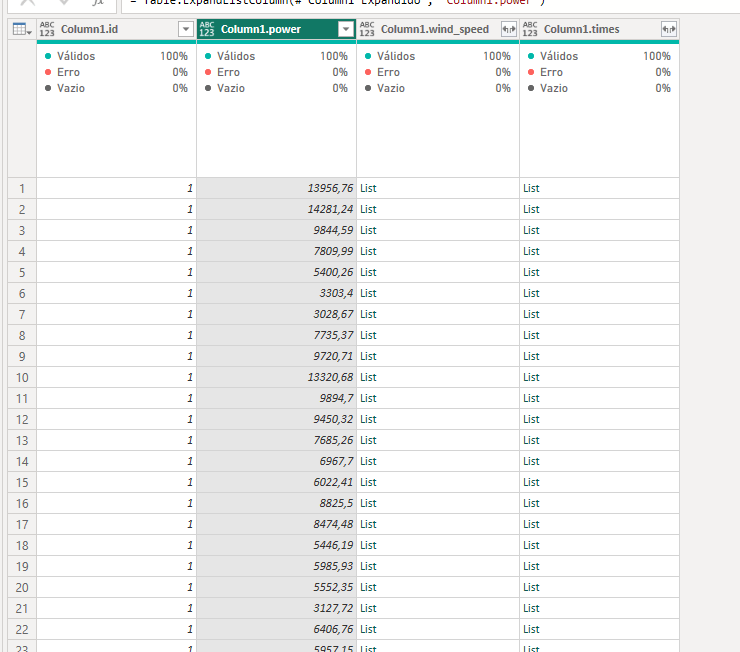Screen dimensions: 740x652
Task: Select row number 10
Action: (x=22, y=377)
